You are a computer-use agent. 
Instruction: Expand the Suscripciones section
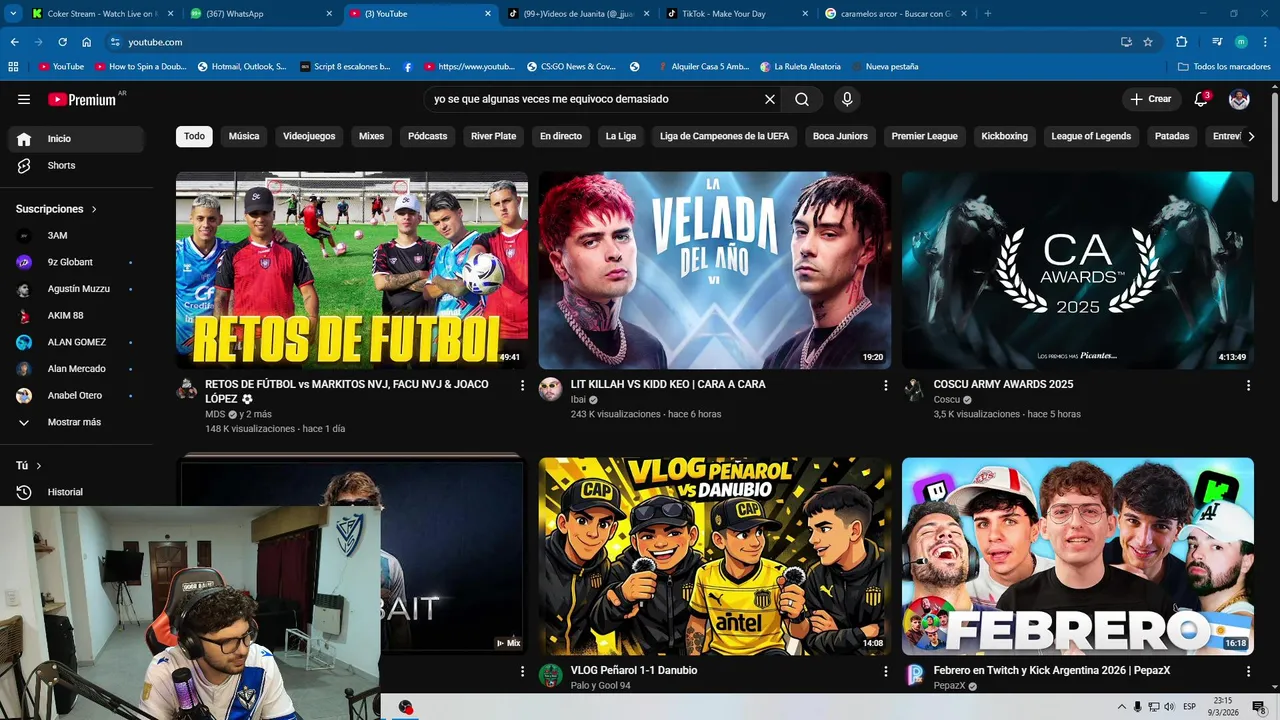click(57, 209)
